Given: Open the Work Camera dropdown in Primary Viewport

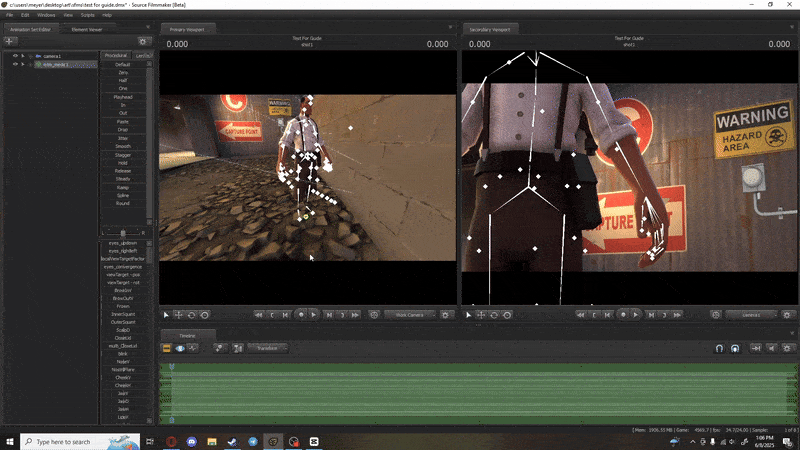Looking at the screenshot, I should (x=410, y=314).
